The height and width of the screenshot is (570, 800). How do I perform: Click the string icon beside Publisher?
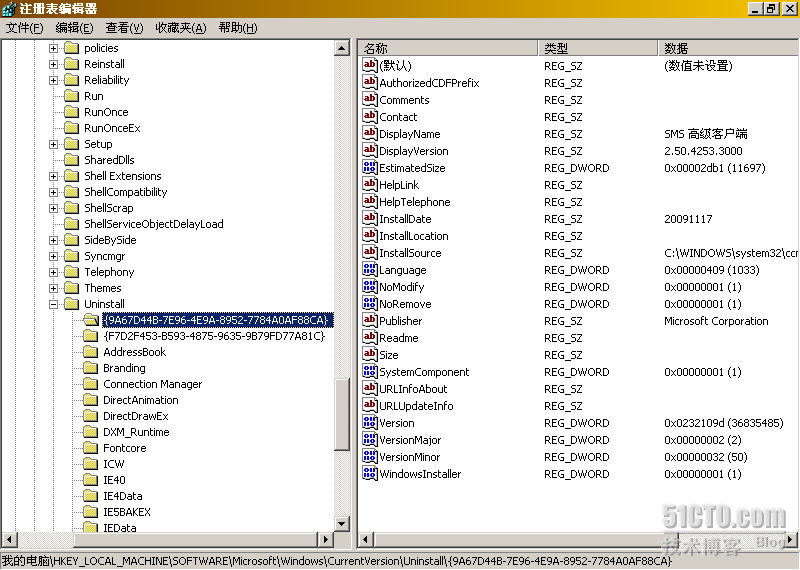[369, 320]
